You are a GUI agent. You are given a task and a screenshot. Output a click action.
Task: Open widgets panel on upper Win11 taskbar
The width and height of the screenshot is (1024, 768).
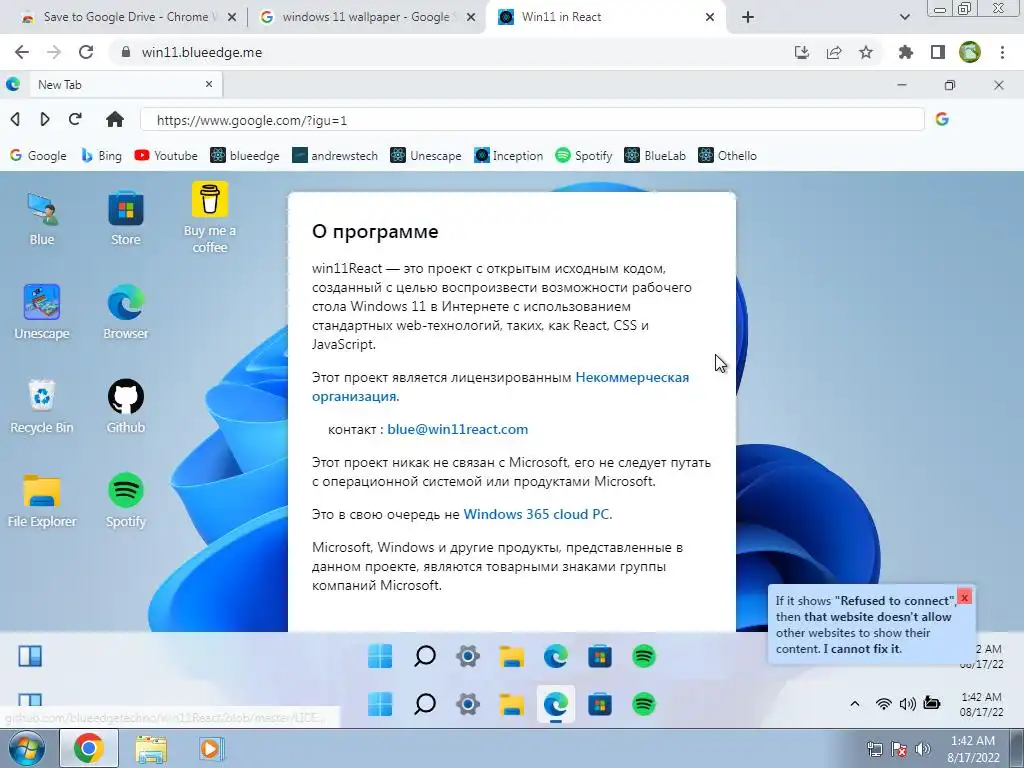(x=30, y=656)
